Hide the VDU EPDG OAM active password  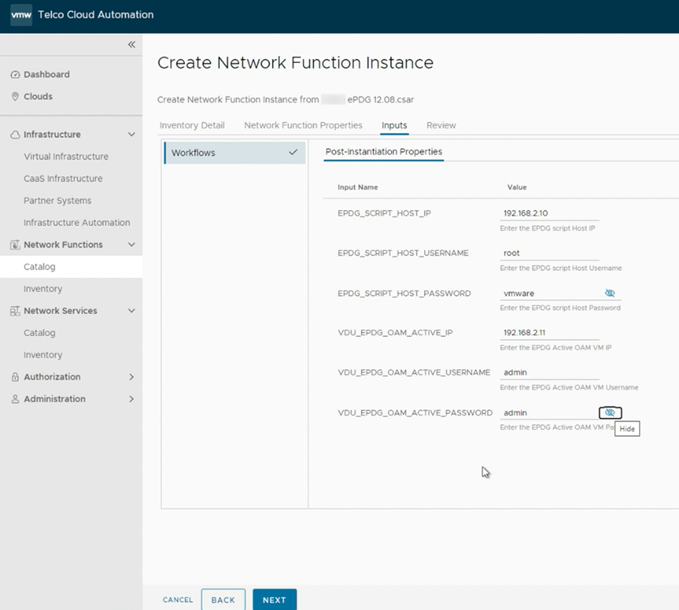(x=610, y=413)
